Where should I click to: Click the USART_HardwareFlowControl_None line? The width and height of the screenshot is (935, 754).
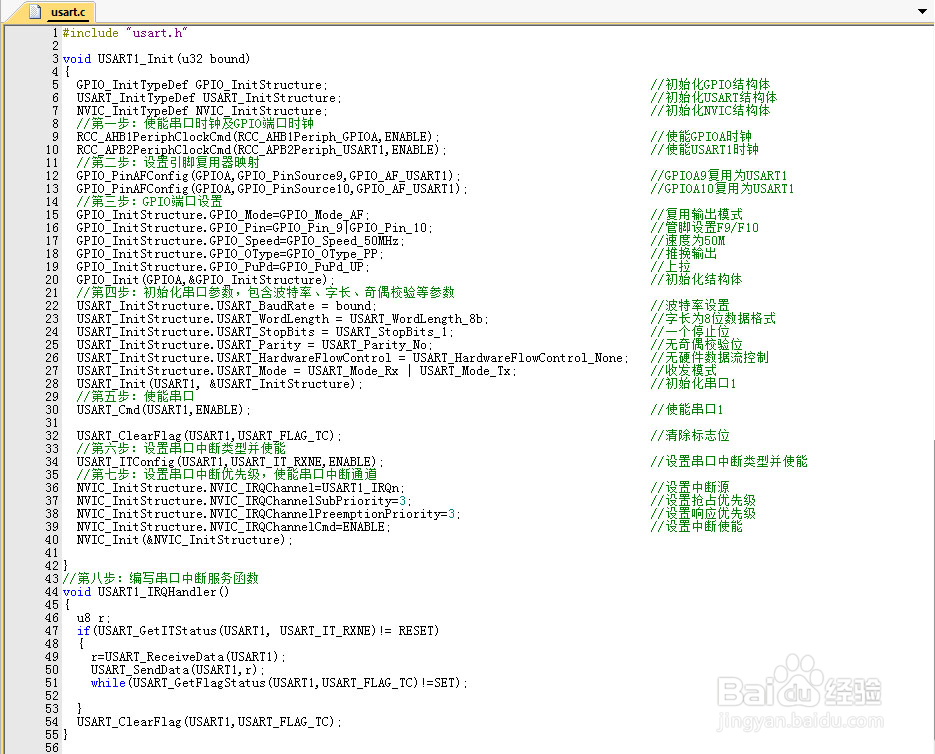pyautogui.click(x=352, y=358)
